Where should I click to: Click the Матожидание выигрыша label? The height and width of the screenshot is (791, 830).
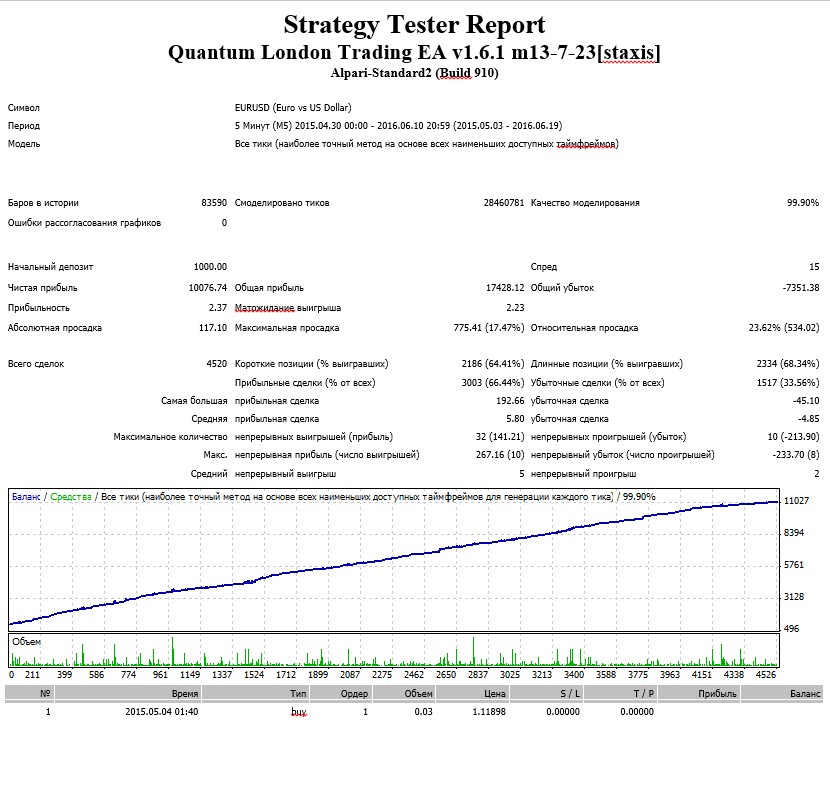[x=287, y=308]
